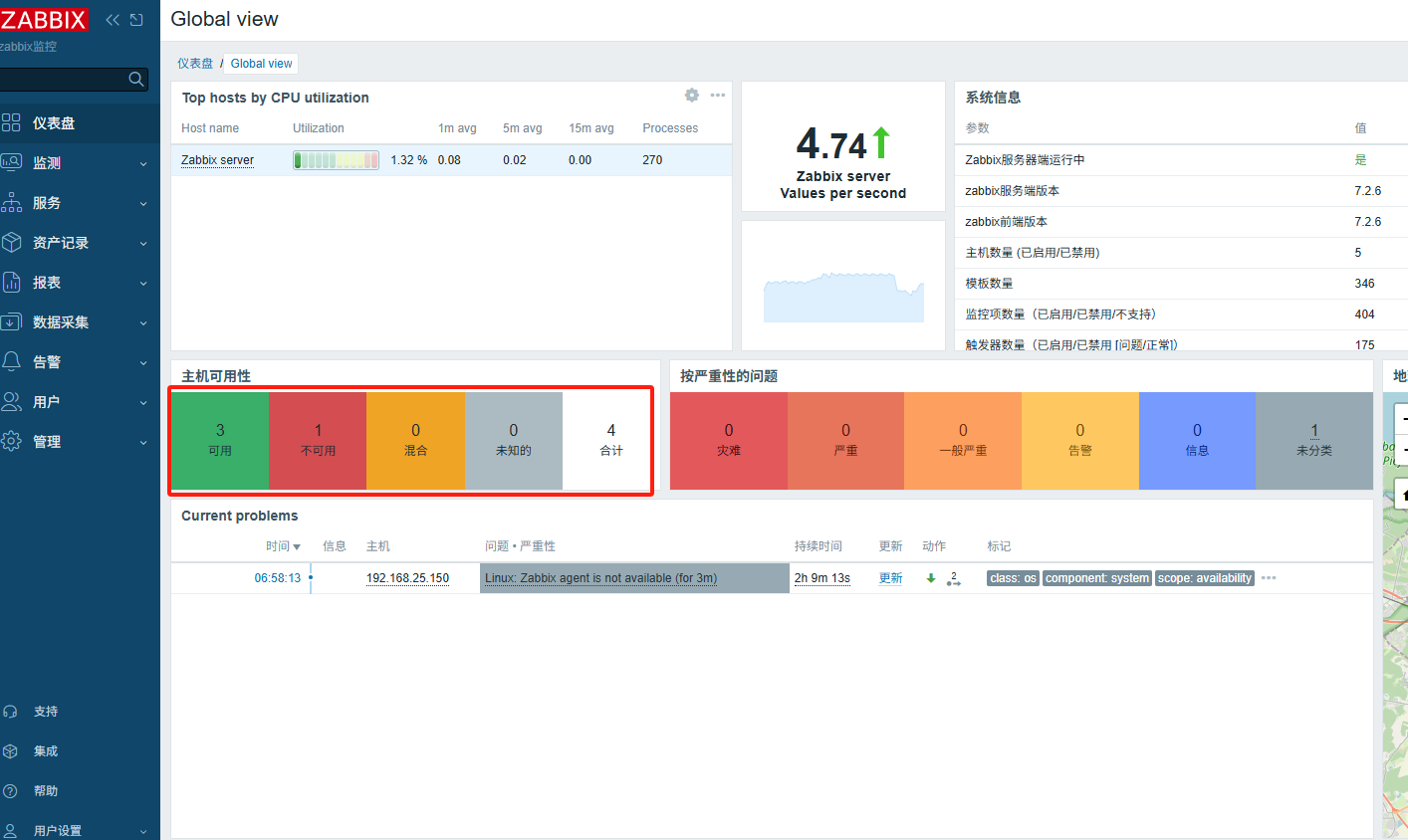The width and height of the screenshot is (1408, 840).
Task: Open Zabbix agent not available problem
Action: [x=600, y=577]
